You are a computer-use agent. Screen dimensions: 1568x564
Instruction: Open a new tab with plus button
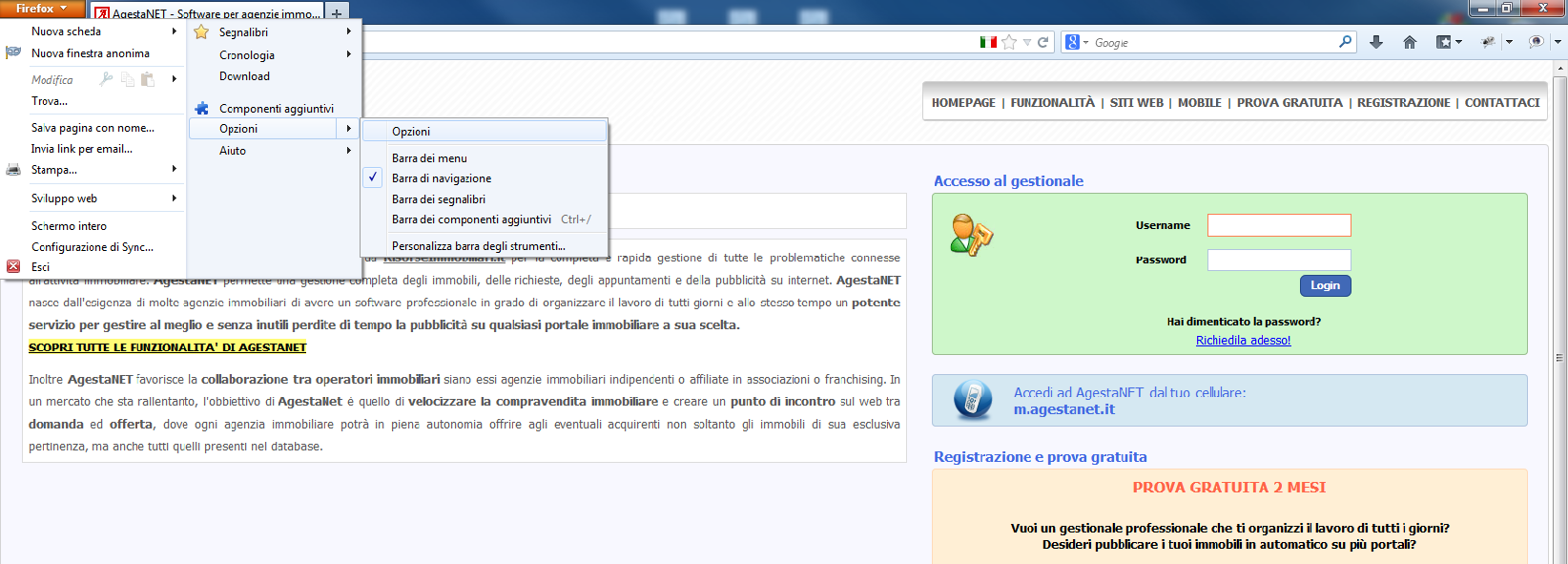[337, 13]
